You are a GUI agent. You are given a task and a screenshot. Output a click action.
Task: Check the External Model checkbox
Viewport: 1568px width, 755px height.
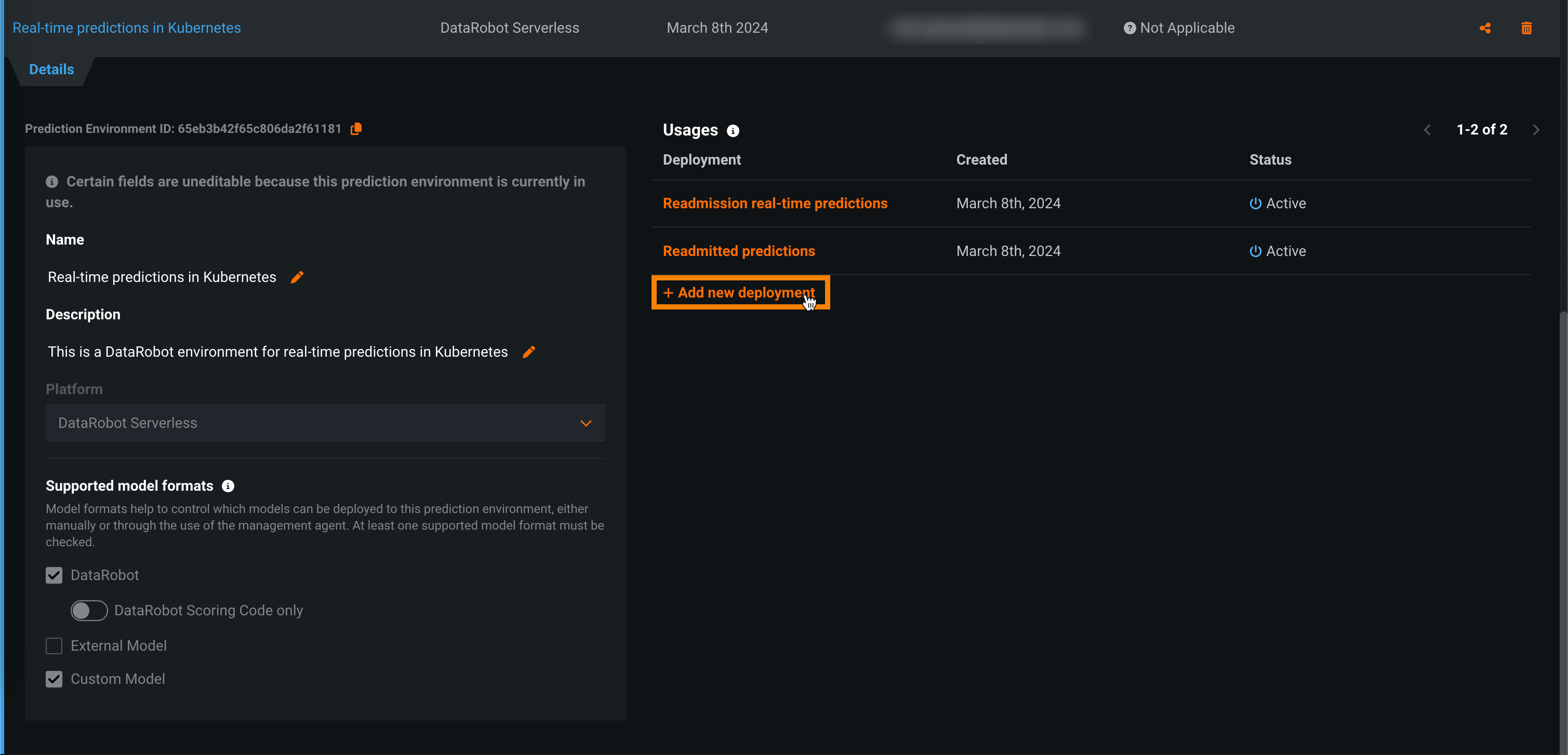[54, 646]
